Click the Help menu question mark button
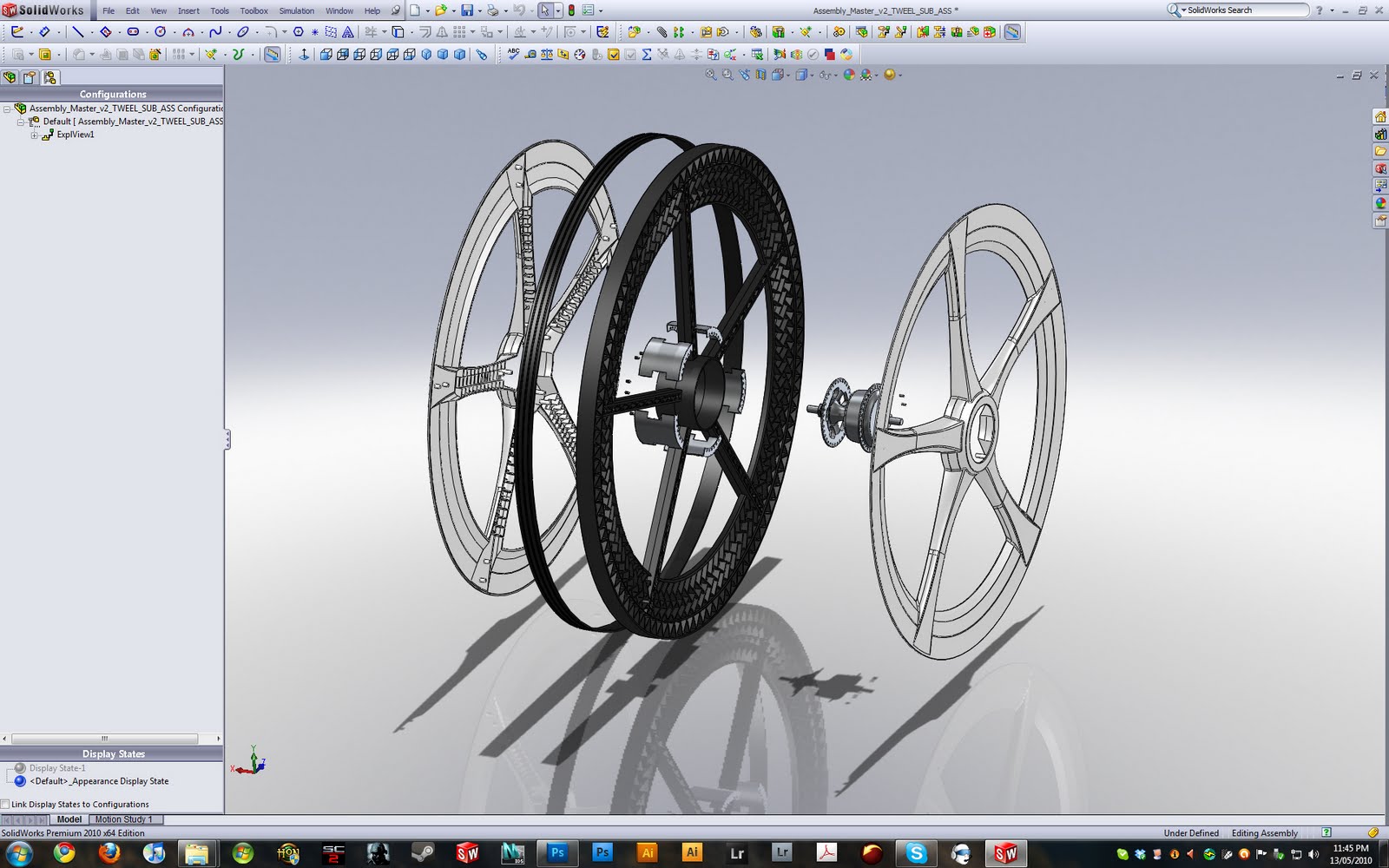 click(1317, 10)
